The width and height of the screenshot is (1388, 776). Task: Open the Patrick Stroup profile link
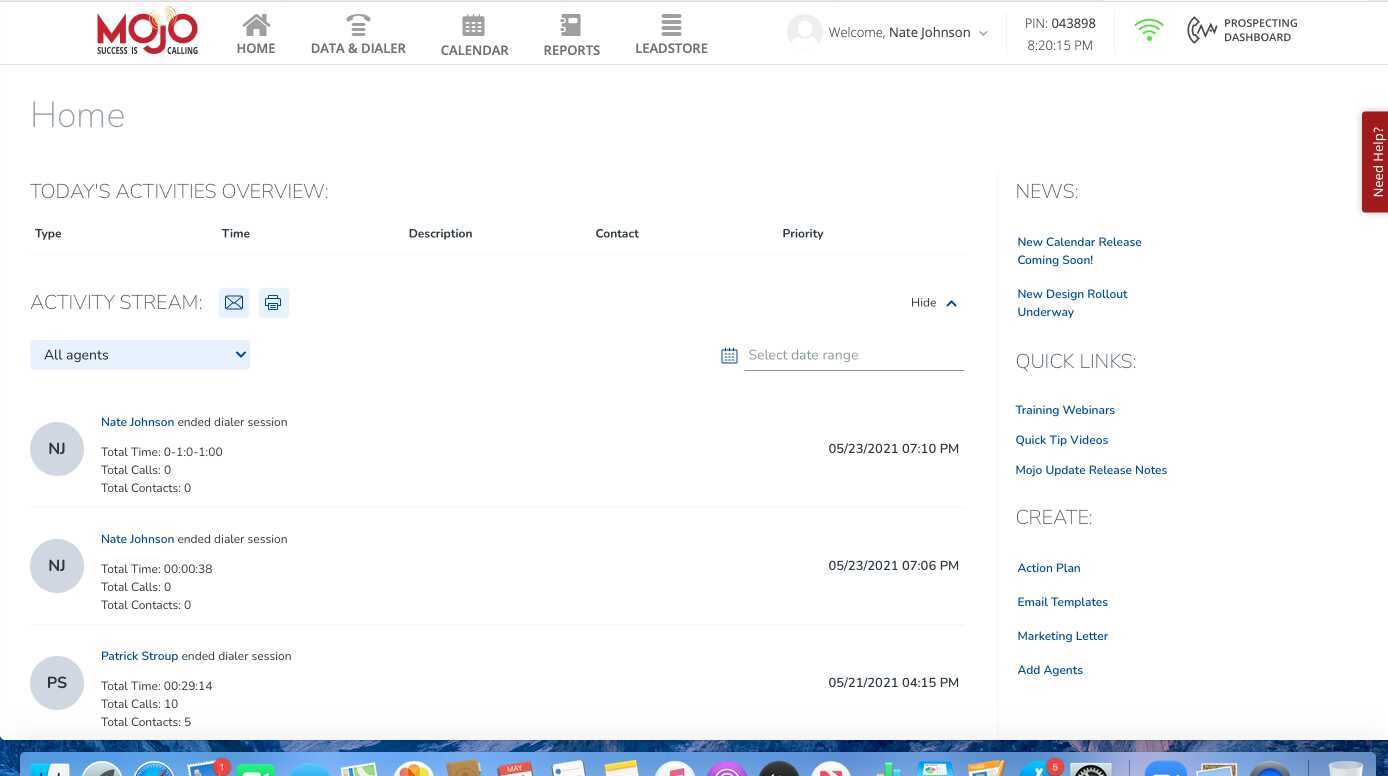[x=139, y=656]
